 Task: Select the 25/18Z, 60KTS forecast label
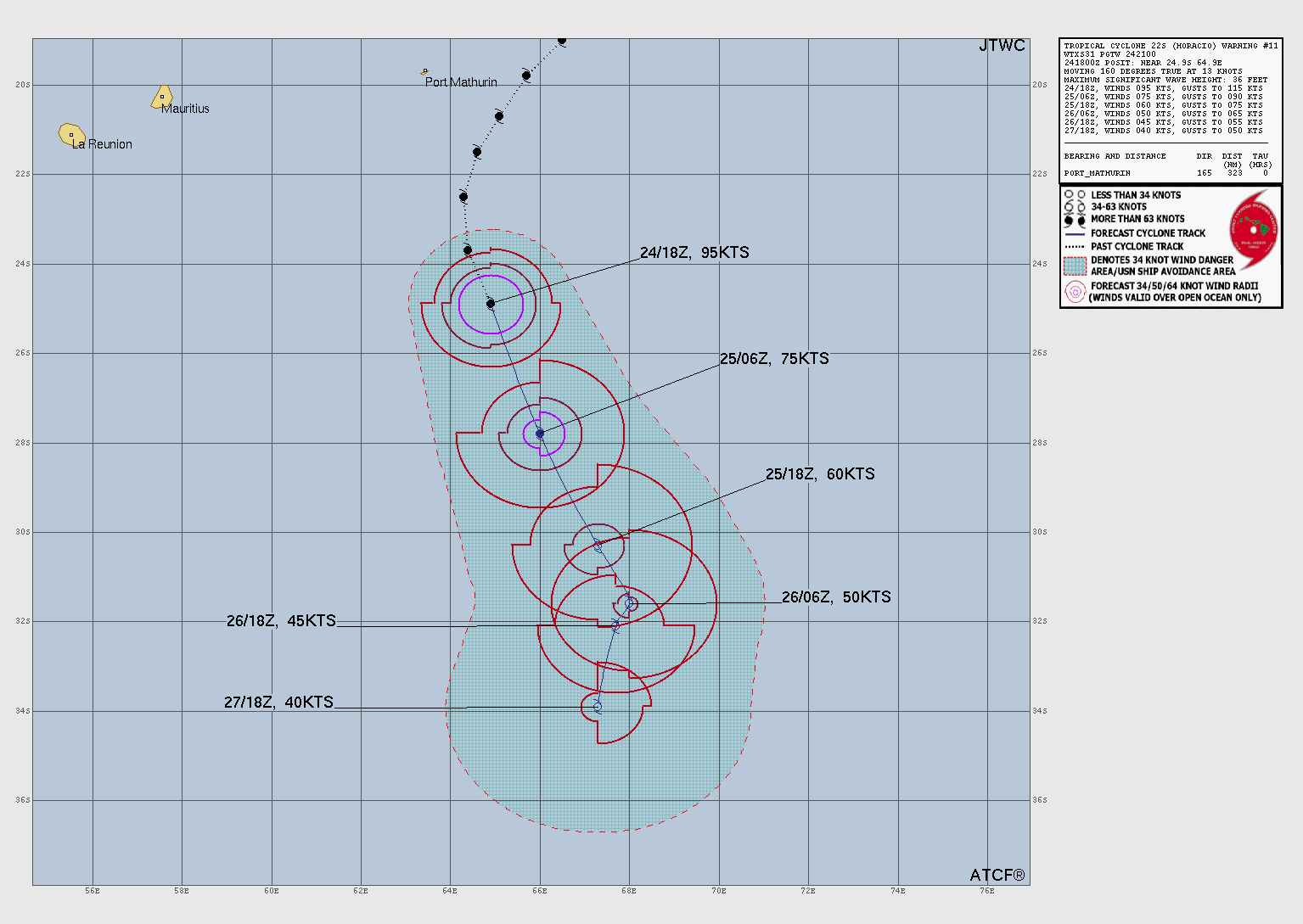820,474
